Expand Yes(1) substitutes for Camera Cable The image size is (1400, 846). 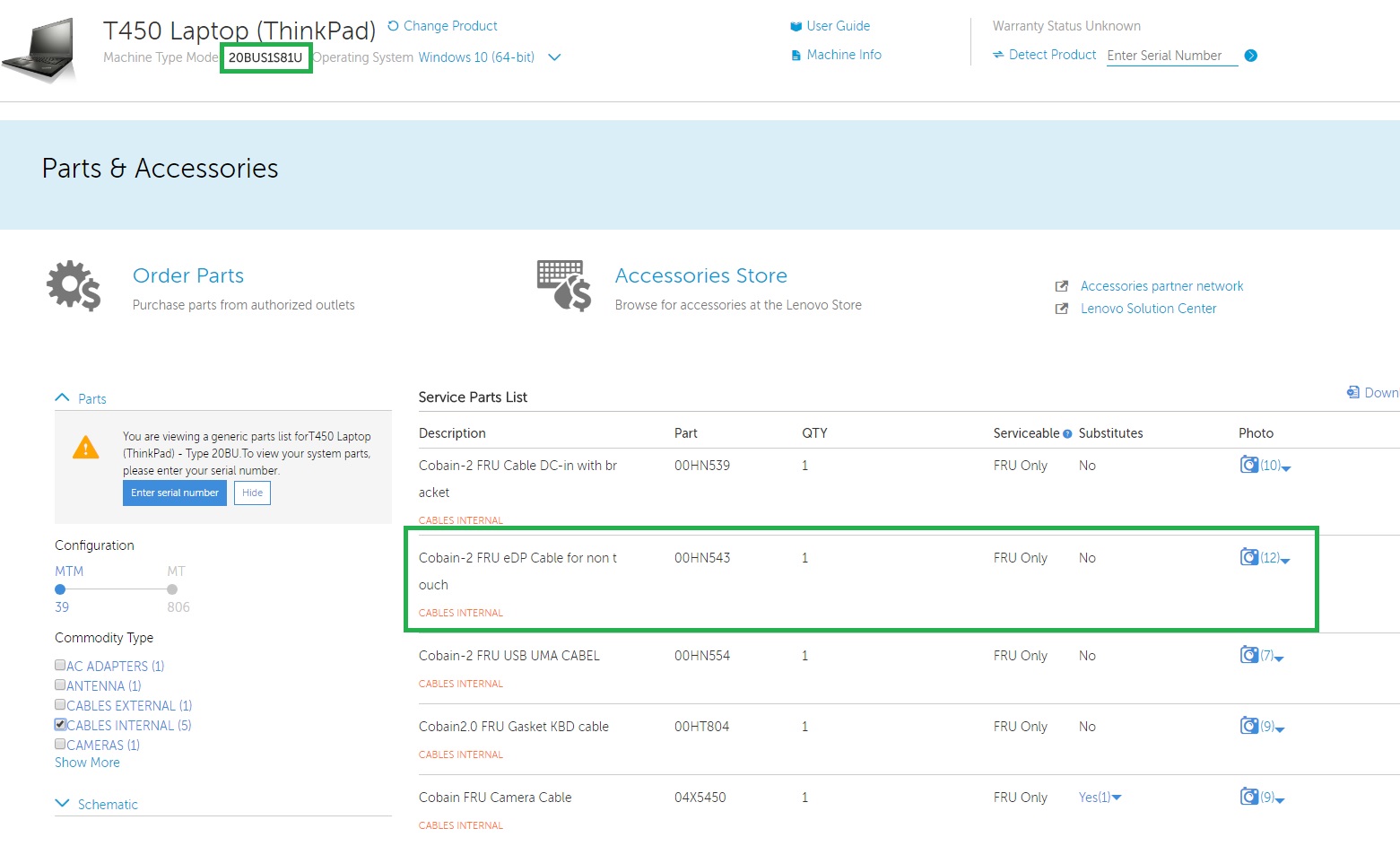point(1100,798)
